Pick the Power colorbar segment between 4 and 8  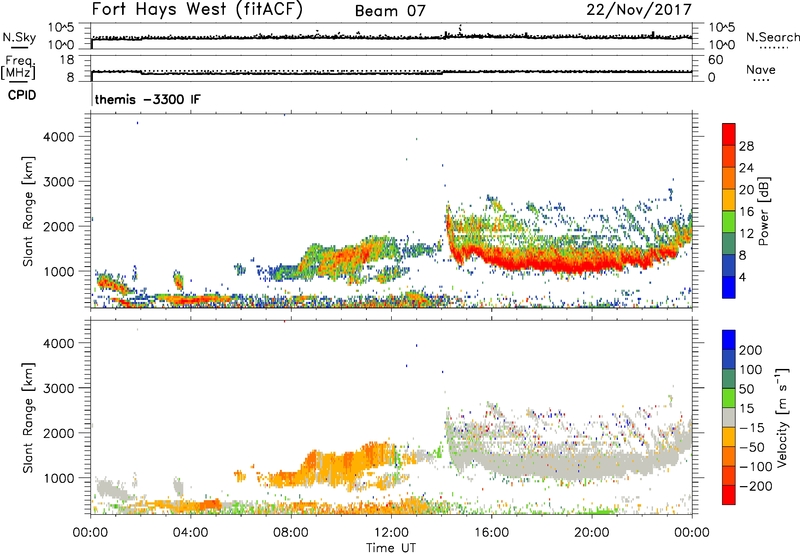tap(729, 265)
